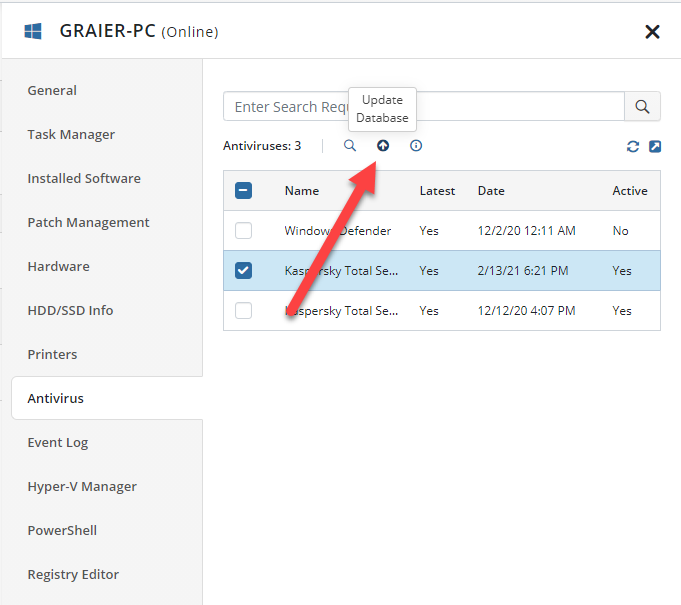Viewport: 681px width, 605px height.
Task: Click the GRAIER-PC (Online) title
Action: coord(139,31)
